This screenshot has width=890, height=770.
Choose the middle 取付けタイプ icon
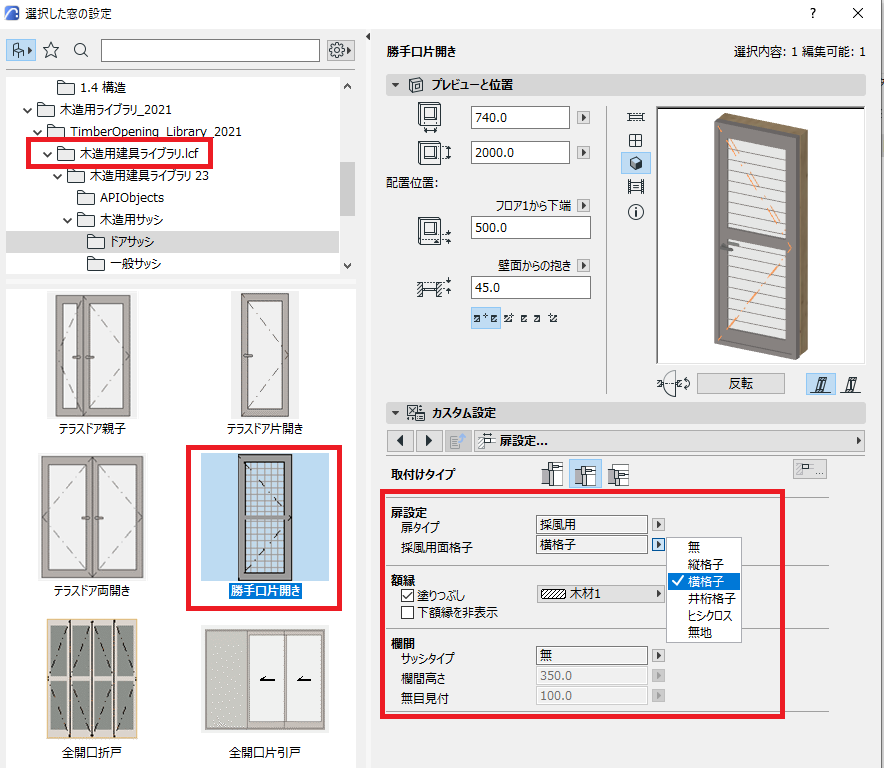pyautogui.click(x=585, y=474)
